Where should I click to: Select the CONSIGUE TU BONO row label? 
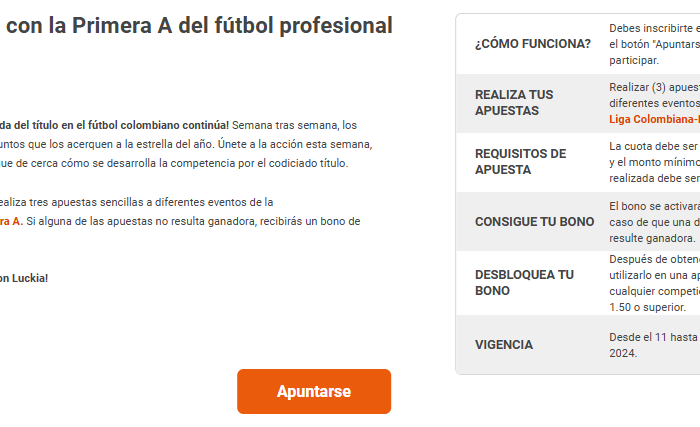(x=534, y=222)
